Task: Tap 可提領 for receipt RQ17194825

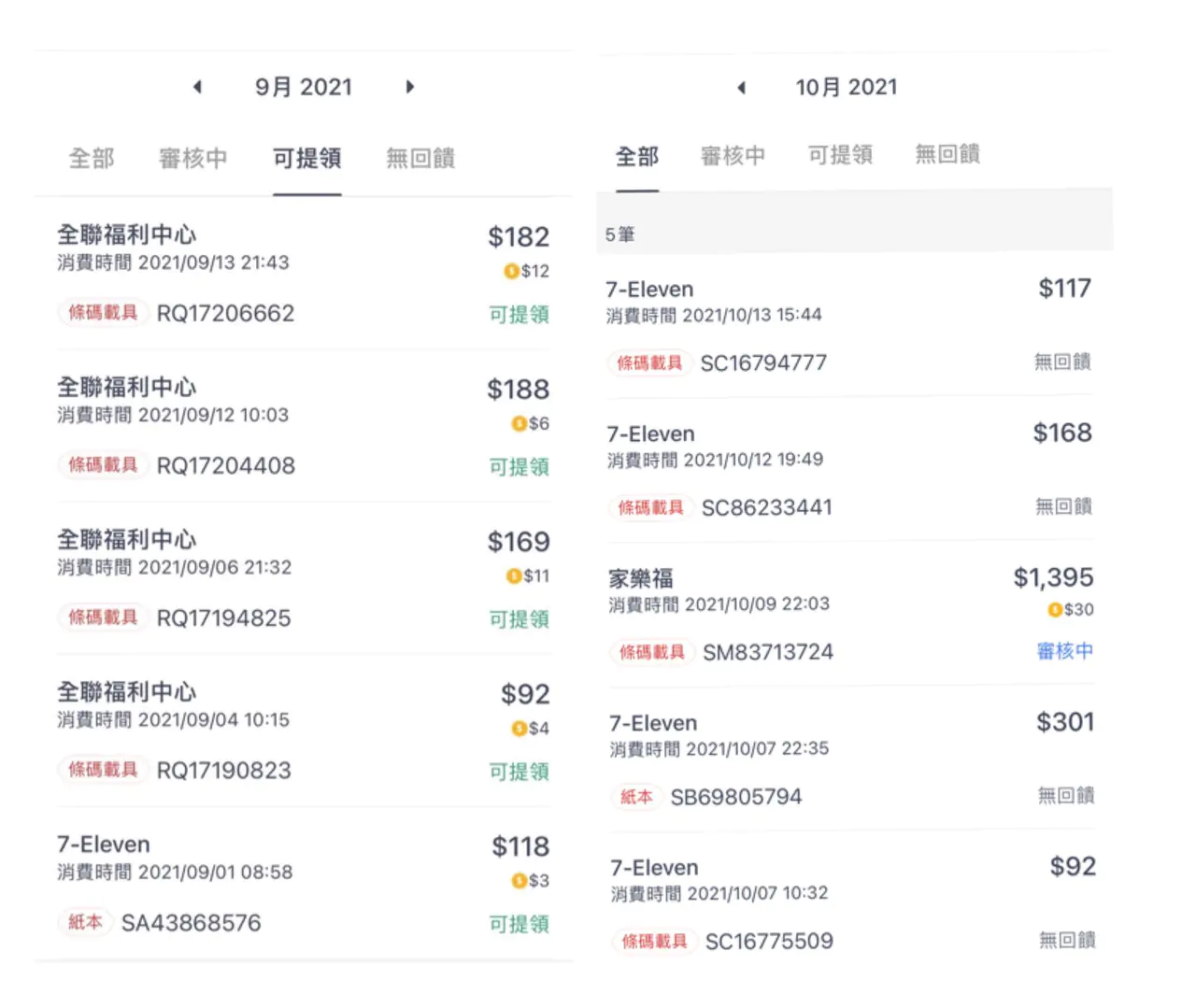Action: [520, 619]
